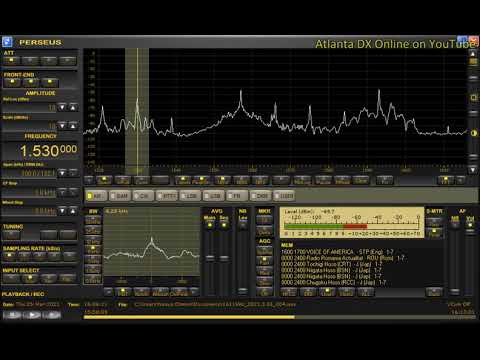Select the Tochigi Hoso memory entry
The height and width of the screenshot is (360, 480).
(x=332, y=264)
